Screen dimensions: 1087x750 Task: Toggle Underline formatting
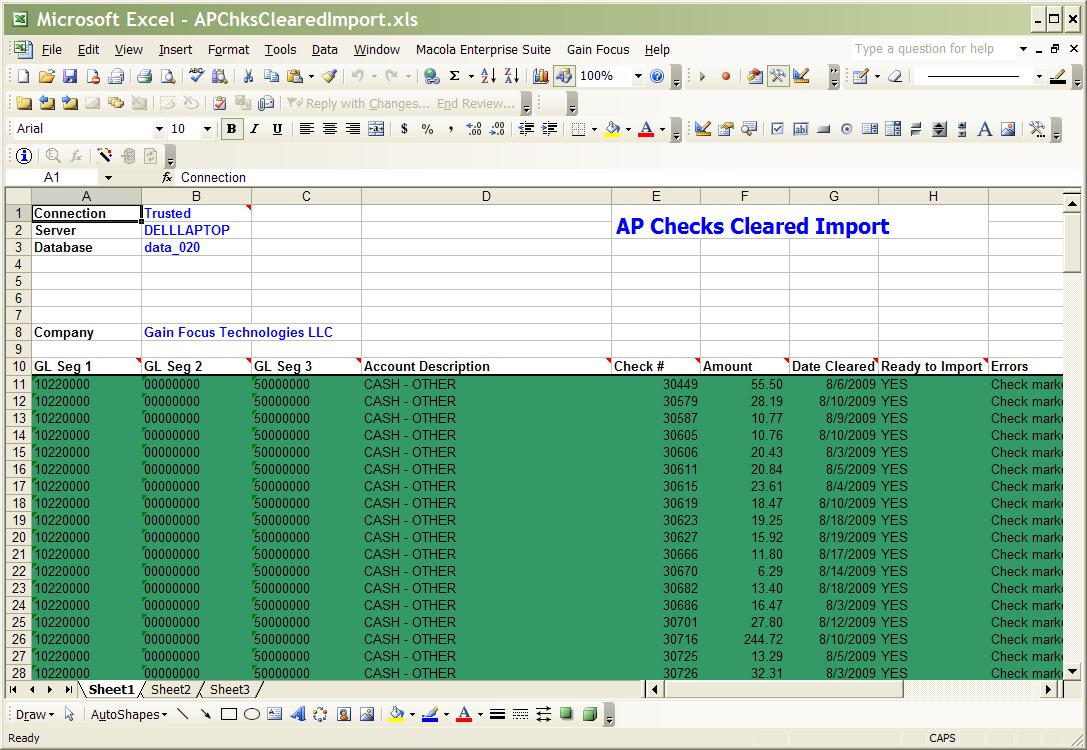[x=277, y=129]
